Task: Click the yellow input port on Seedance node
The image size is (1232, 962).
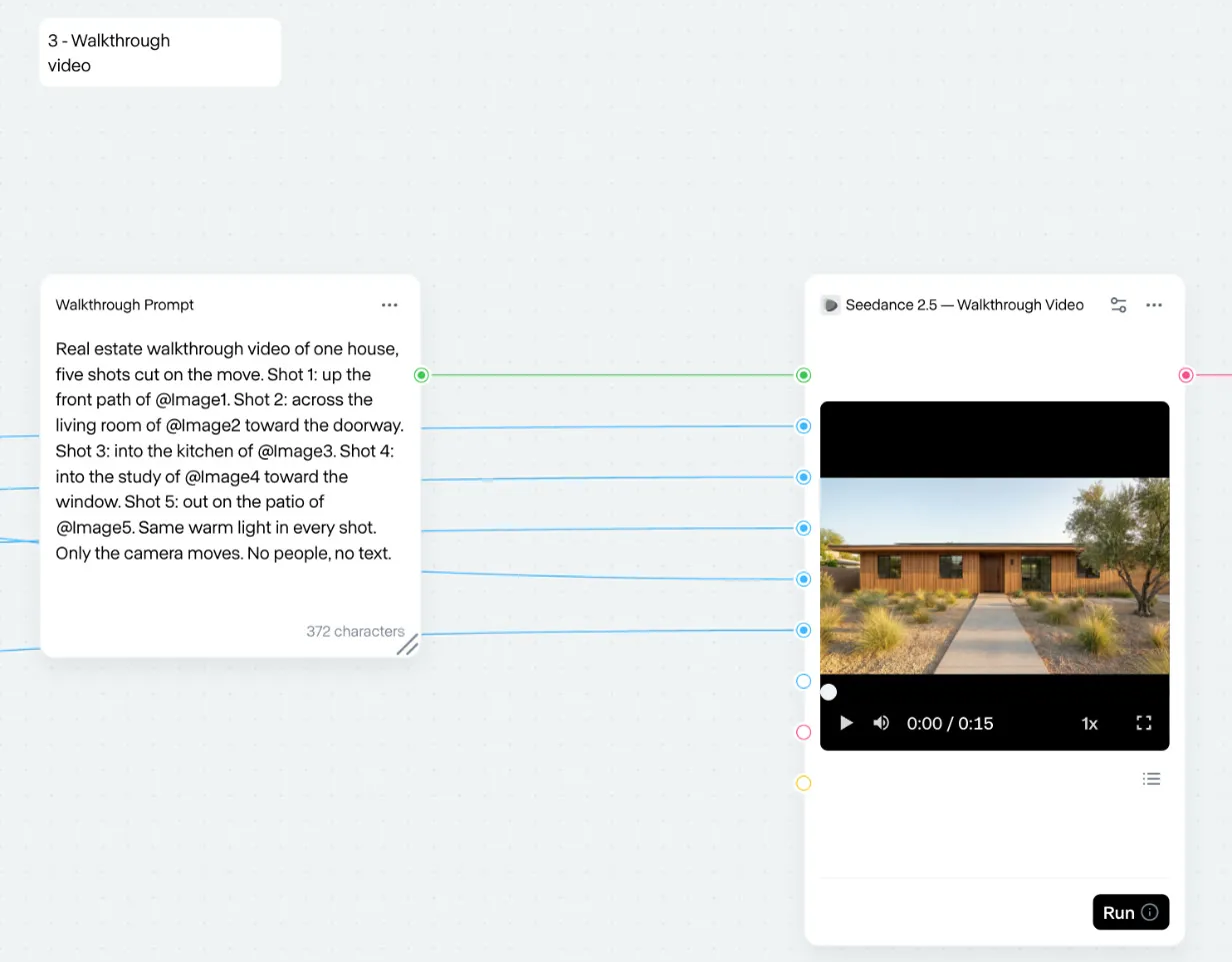Action: (x=803, y=783)
